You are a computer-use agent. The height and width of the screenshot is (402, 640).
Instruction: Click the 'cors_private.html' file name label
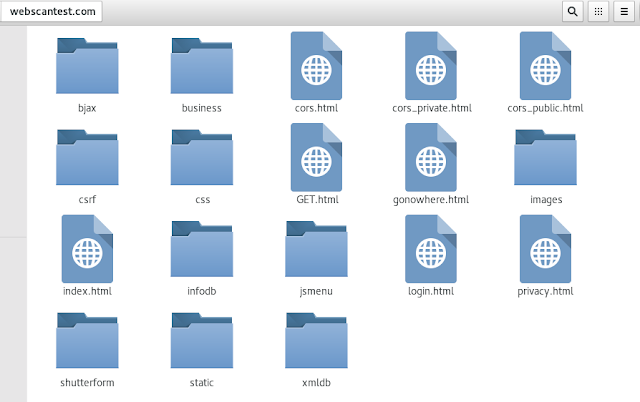[431, 108]
